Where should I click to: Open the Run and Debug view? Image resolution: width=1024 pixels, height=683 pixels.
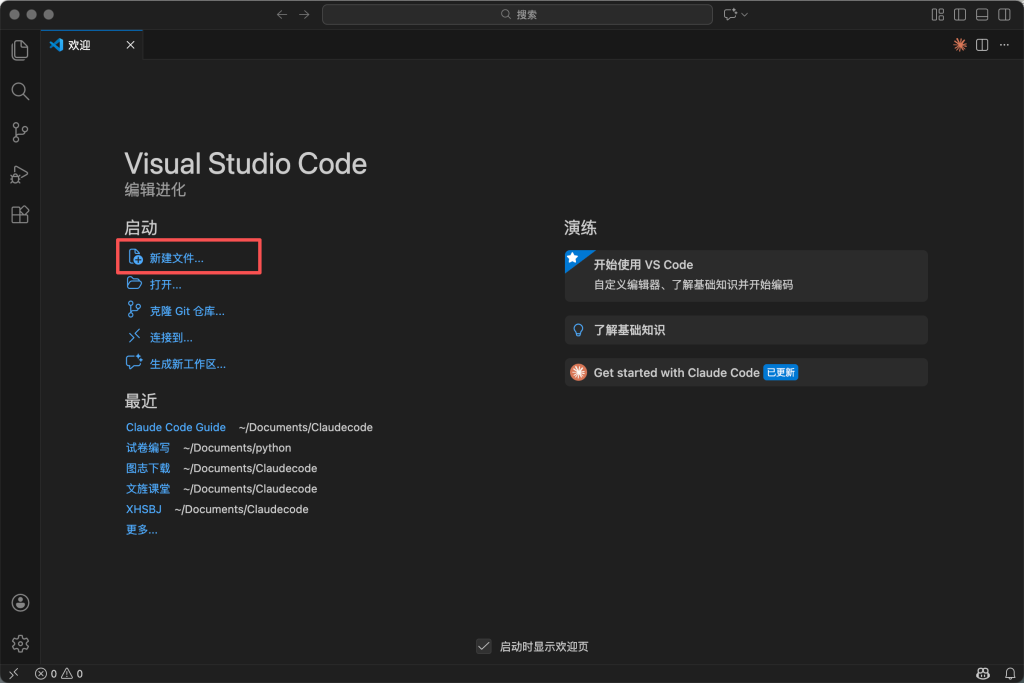20,174
